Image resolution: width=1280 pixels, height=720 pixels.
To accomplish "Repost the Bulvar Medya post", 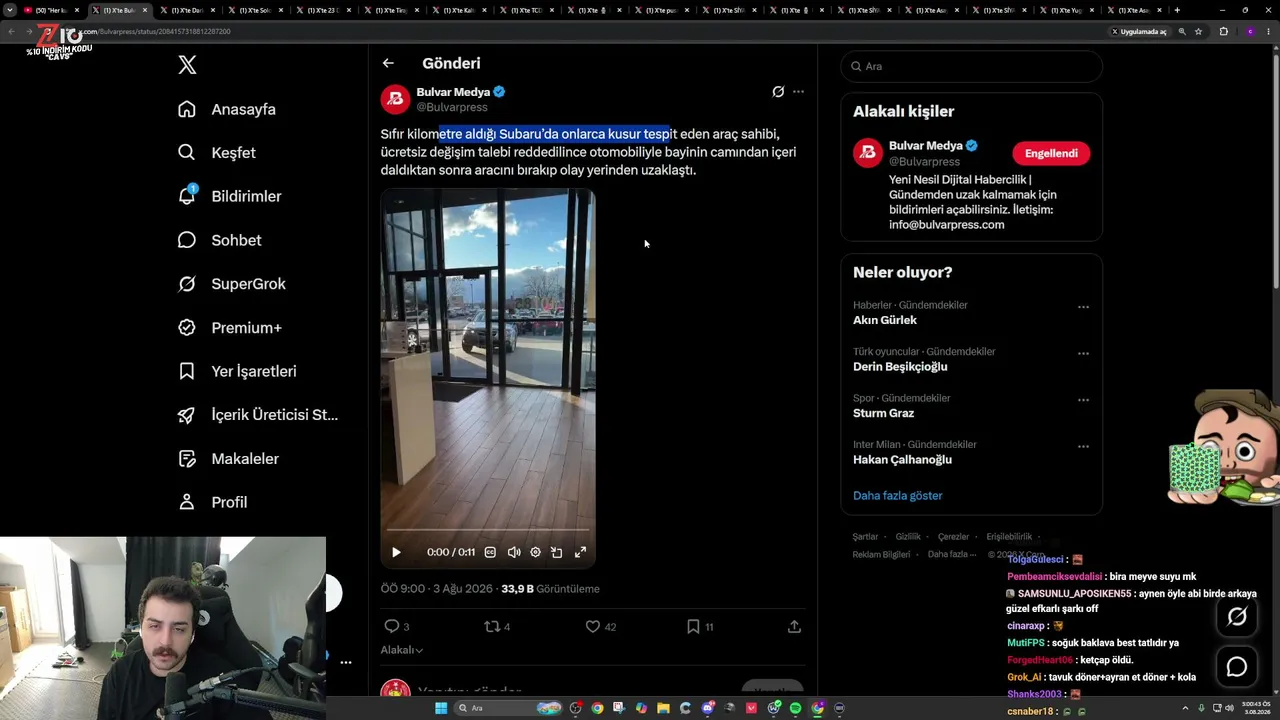I will click(497, 626).
